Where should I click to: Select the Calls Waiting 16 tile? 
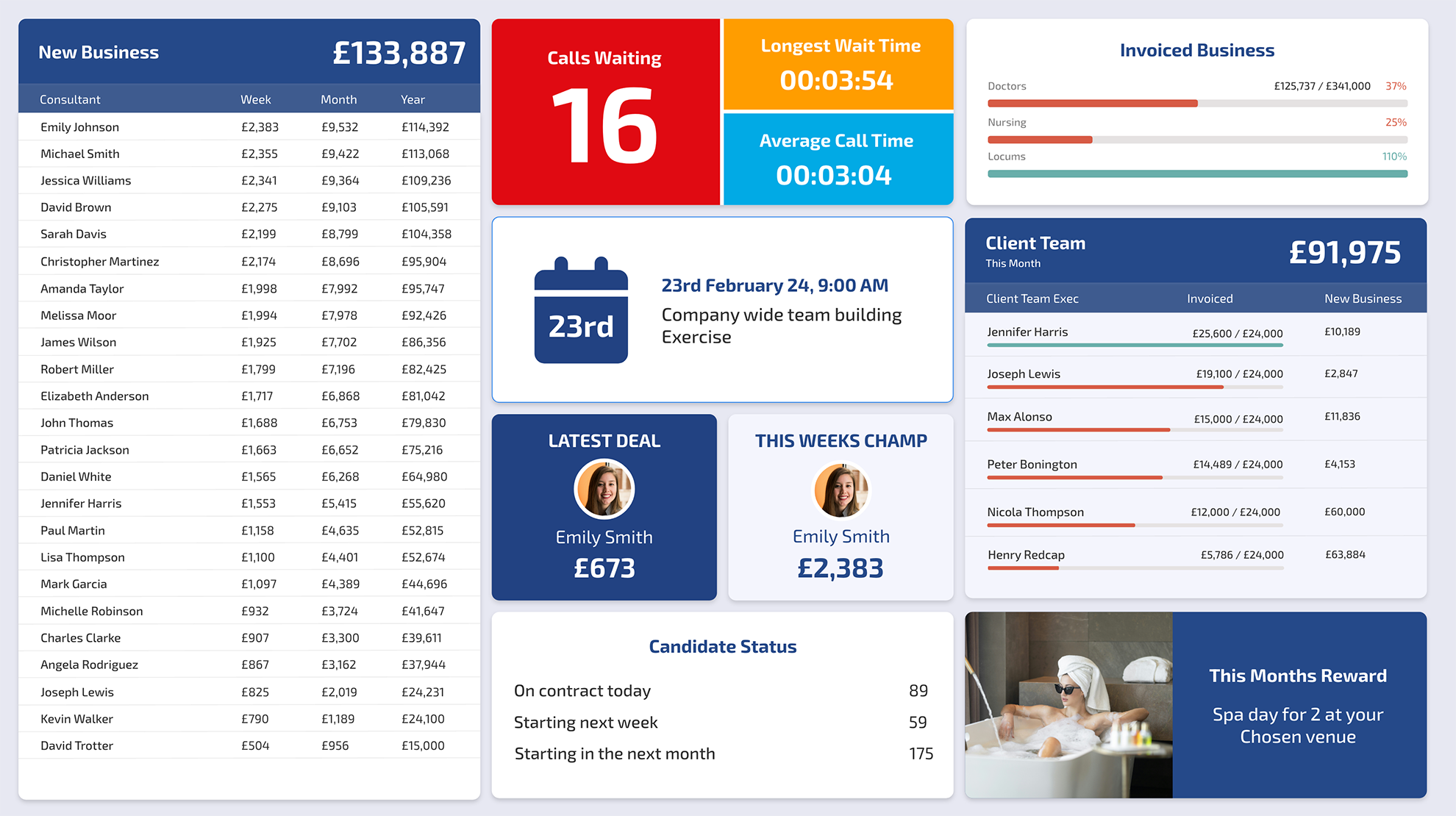pyautogui.click(x=605, y=112)
